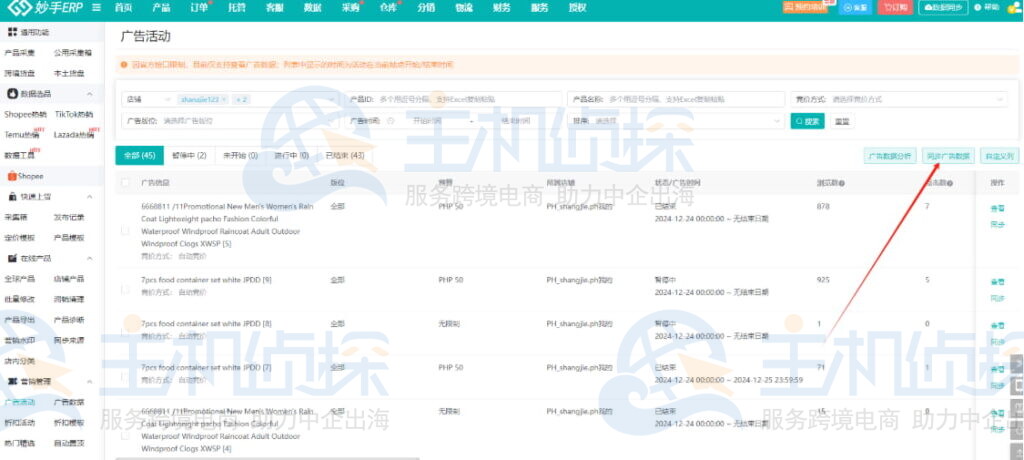Click the 自定义列 button

(999, 156)
